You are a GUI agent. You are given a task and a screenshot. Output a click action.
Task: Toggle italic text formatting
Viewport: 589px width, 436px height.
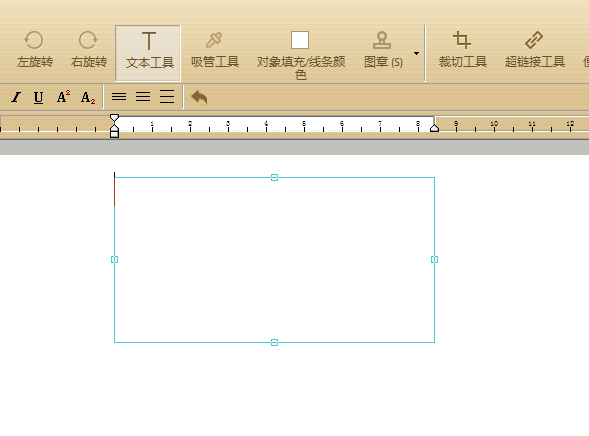point(16,97)
